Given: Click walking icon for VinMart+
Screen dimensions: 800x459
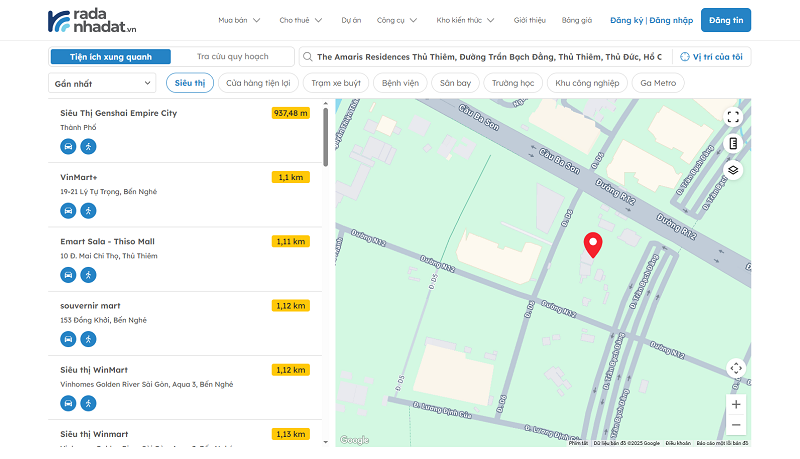Looking at the screenshot, I should point(88,211).
